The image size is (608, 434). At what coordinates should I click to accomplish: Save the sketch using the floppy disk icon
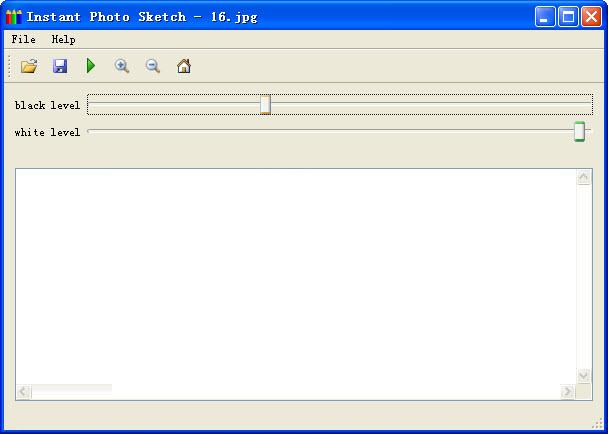pyautogui.click(x=60, y=66)
